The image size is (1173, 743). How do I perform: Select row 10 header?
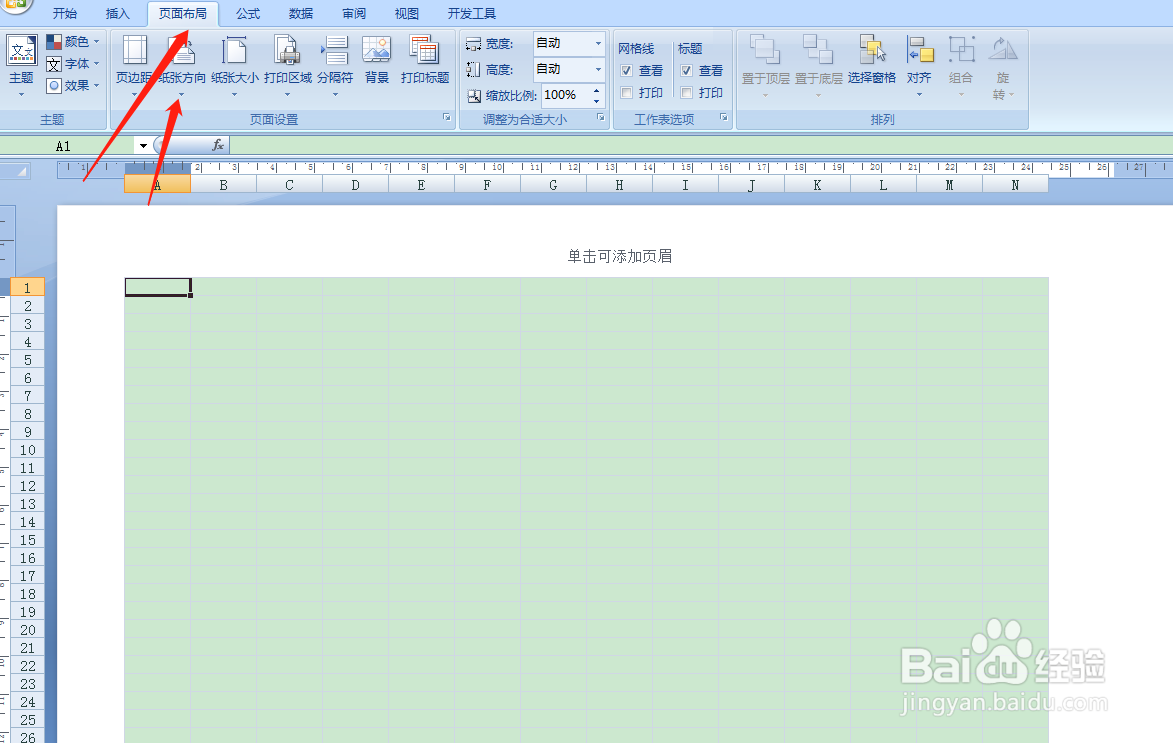[x=28, y=450]
